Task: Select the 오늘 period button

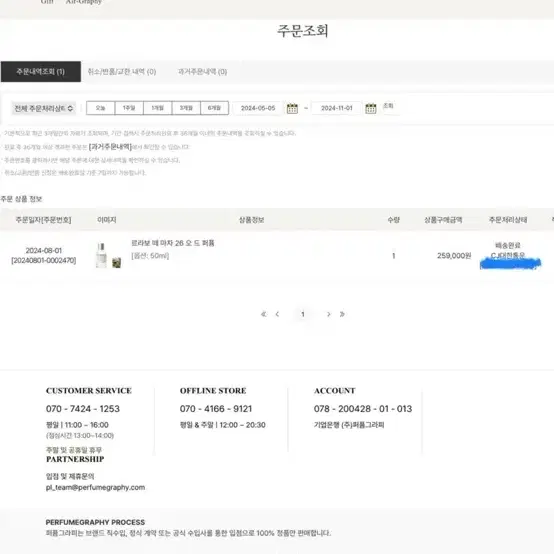Action: 101,108
